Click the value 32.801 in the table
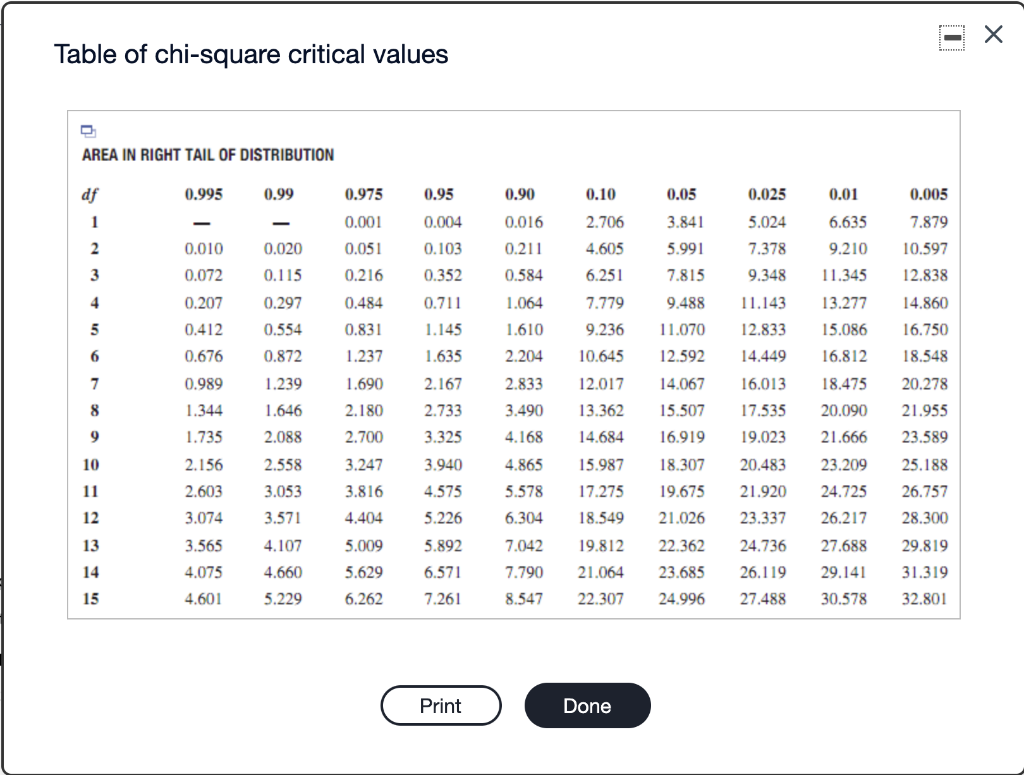 (x=924, y=599)
